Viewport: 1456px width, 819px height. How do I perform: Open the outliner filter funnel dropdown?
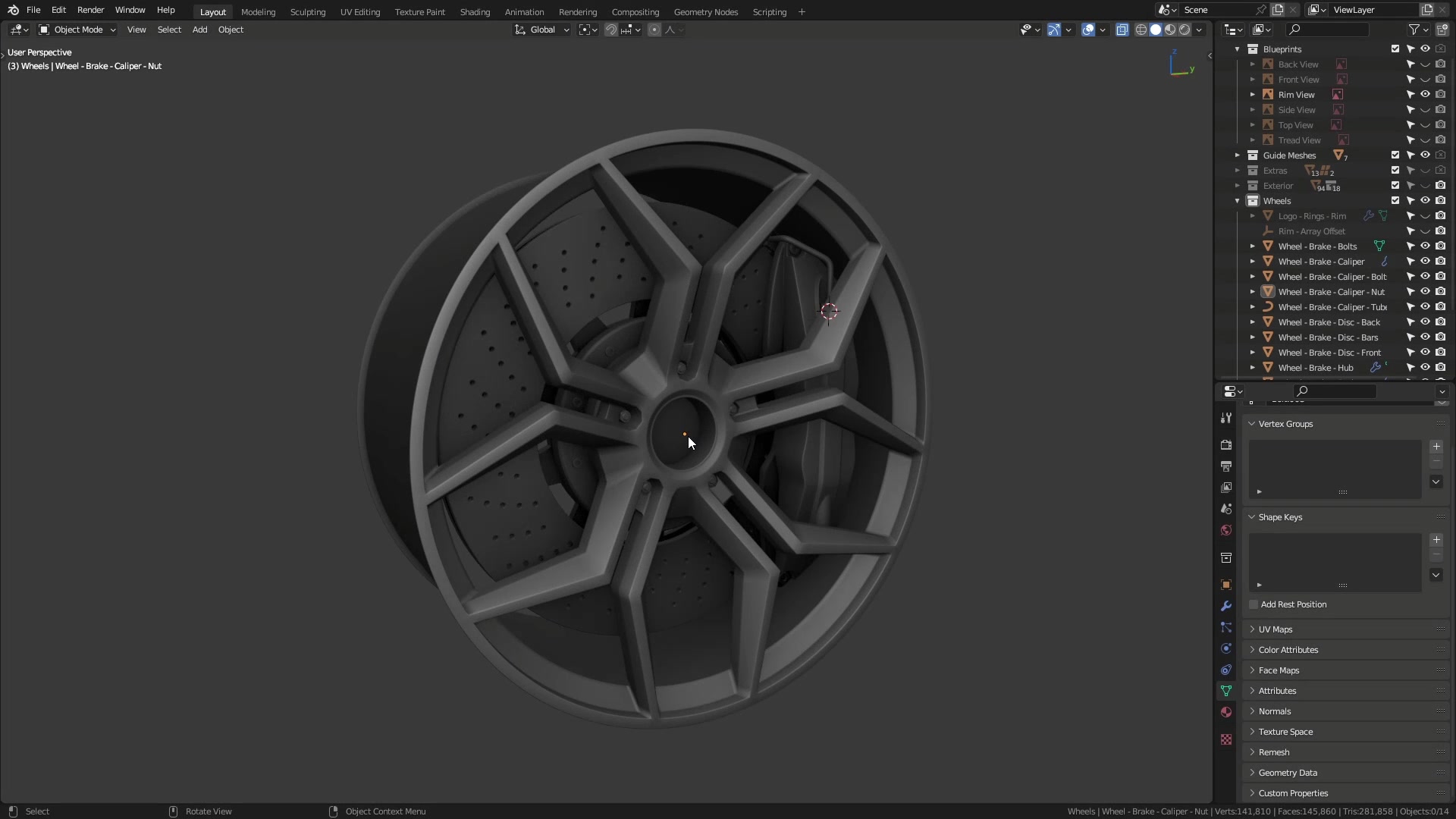(x=1418, y=30)
